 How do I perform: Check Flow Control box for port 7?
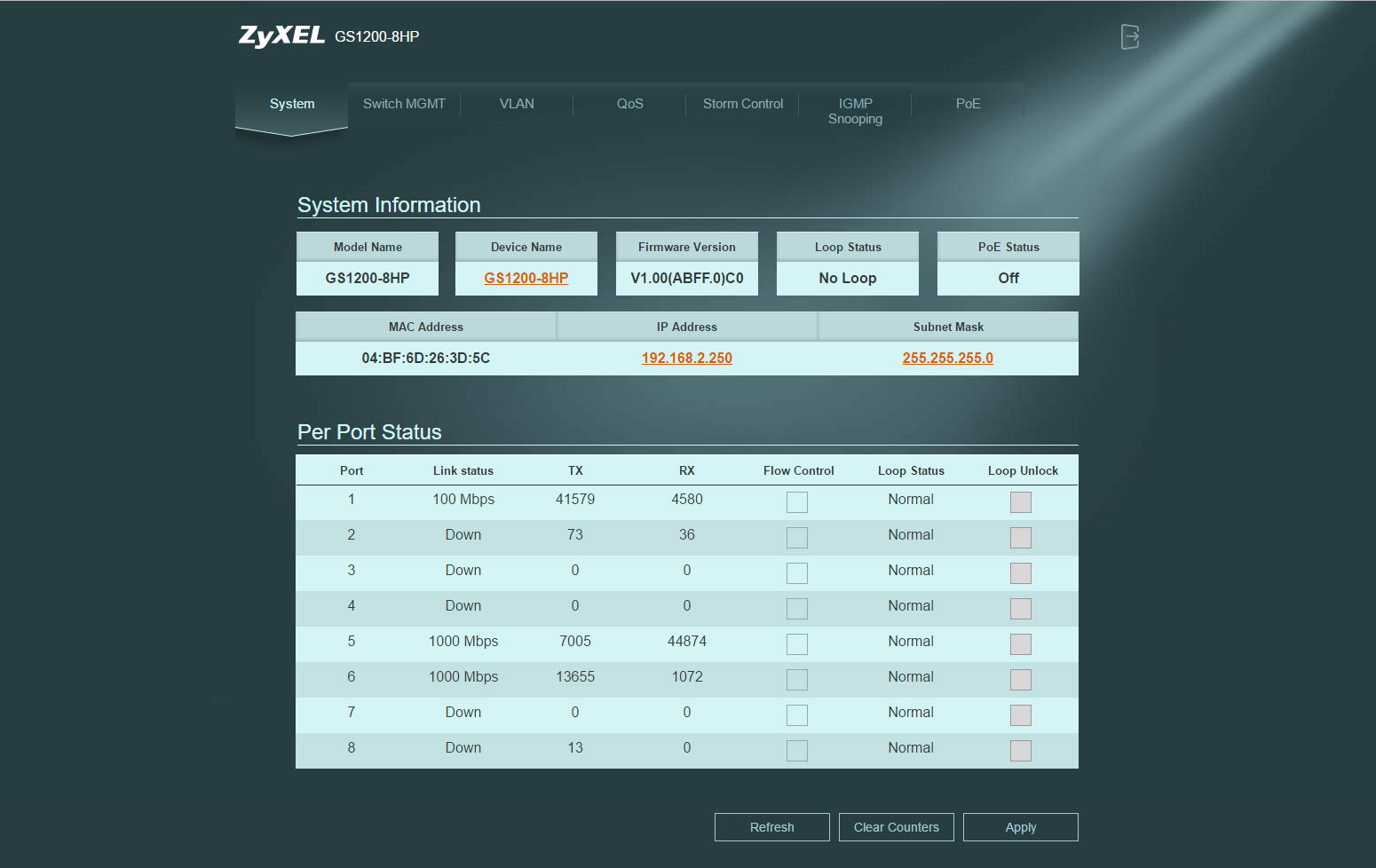coord(797,715)
